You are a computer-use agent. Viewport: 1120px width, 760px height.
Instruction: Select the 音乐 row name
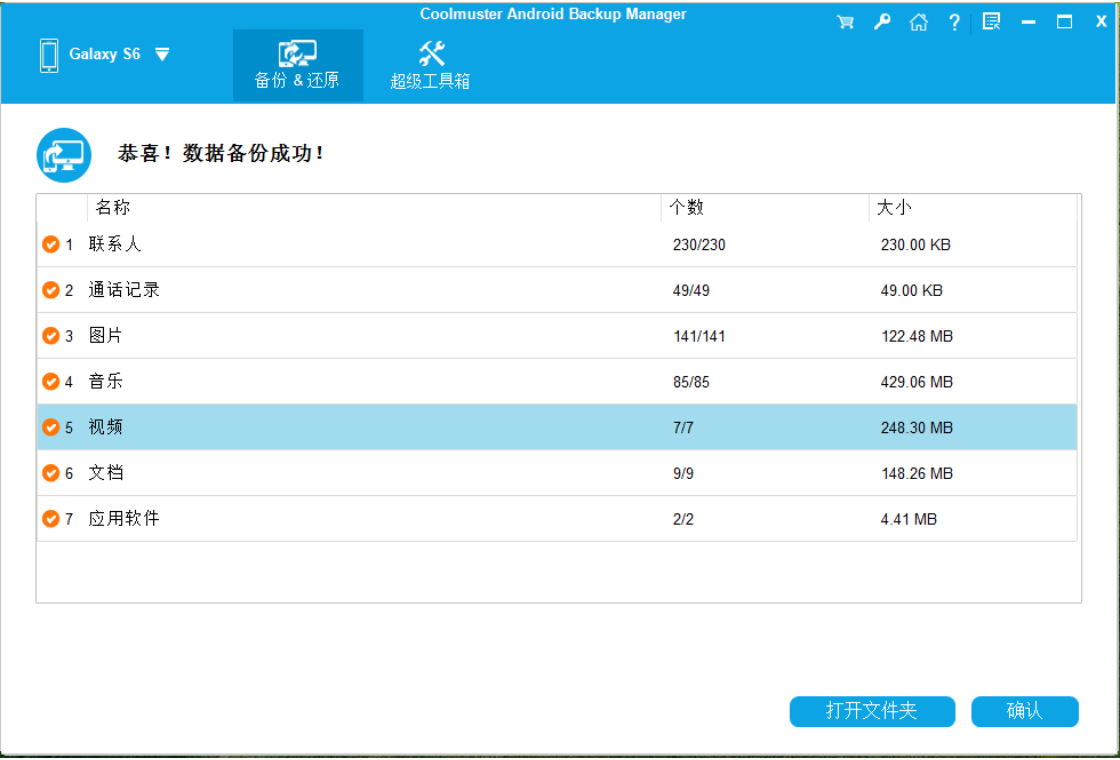click(106, 381)
